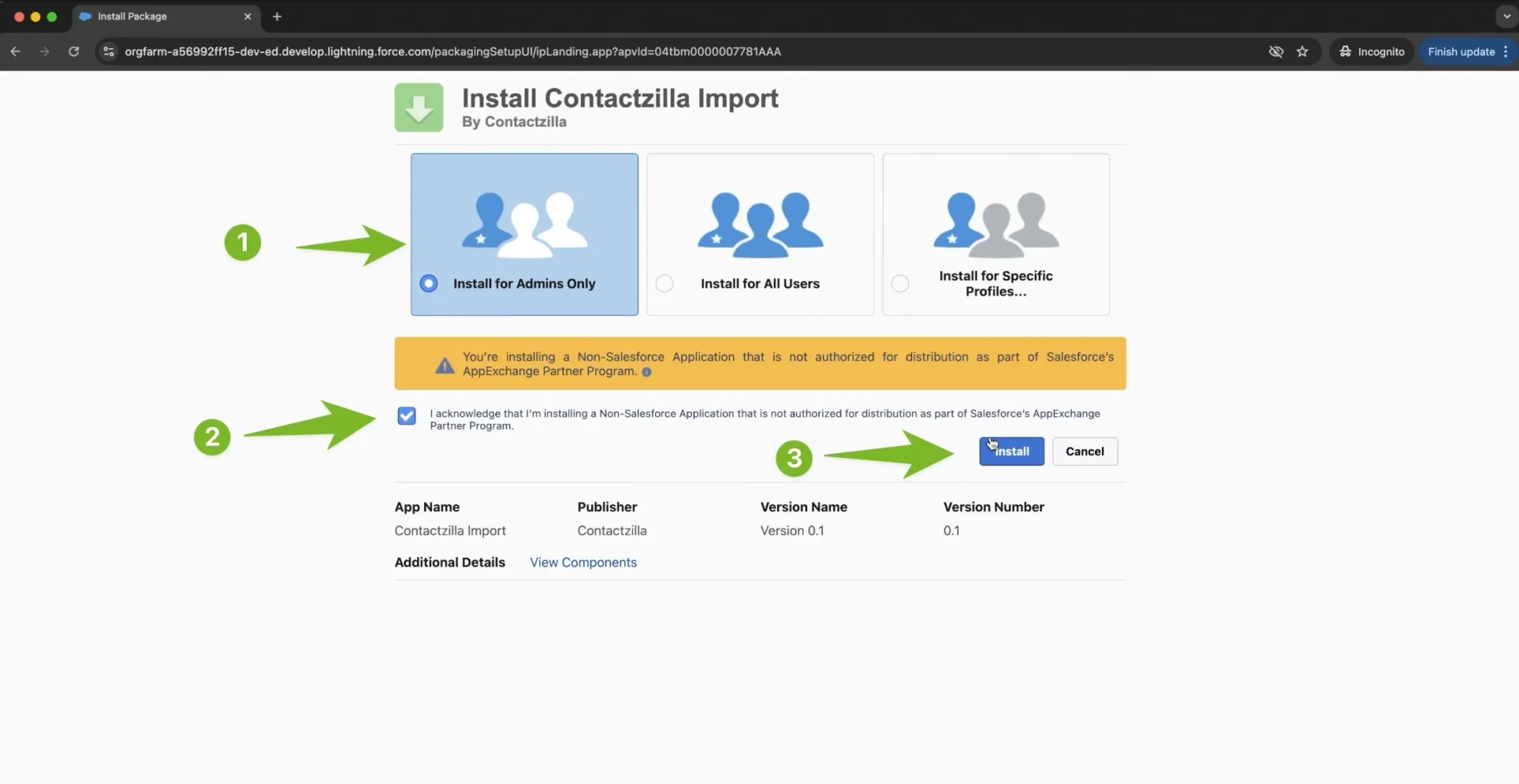Click the warning info icon after Partner Program
The width and height of the screenshot is (1519, 784).
point(646,372)
